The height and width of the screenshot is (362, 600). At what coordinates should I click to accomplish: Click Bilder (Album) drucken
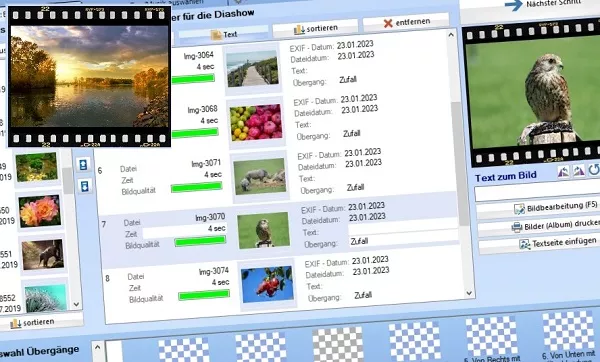(x=539, y=227)
